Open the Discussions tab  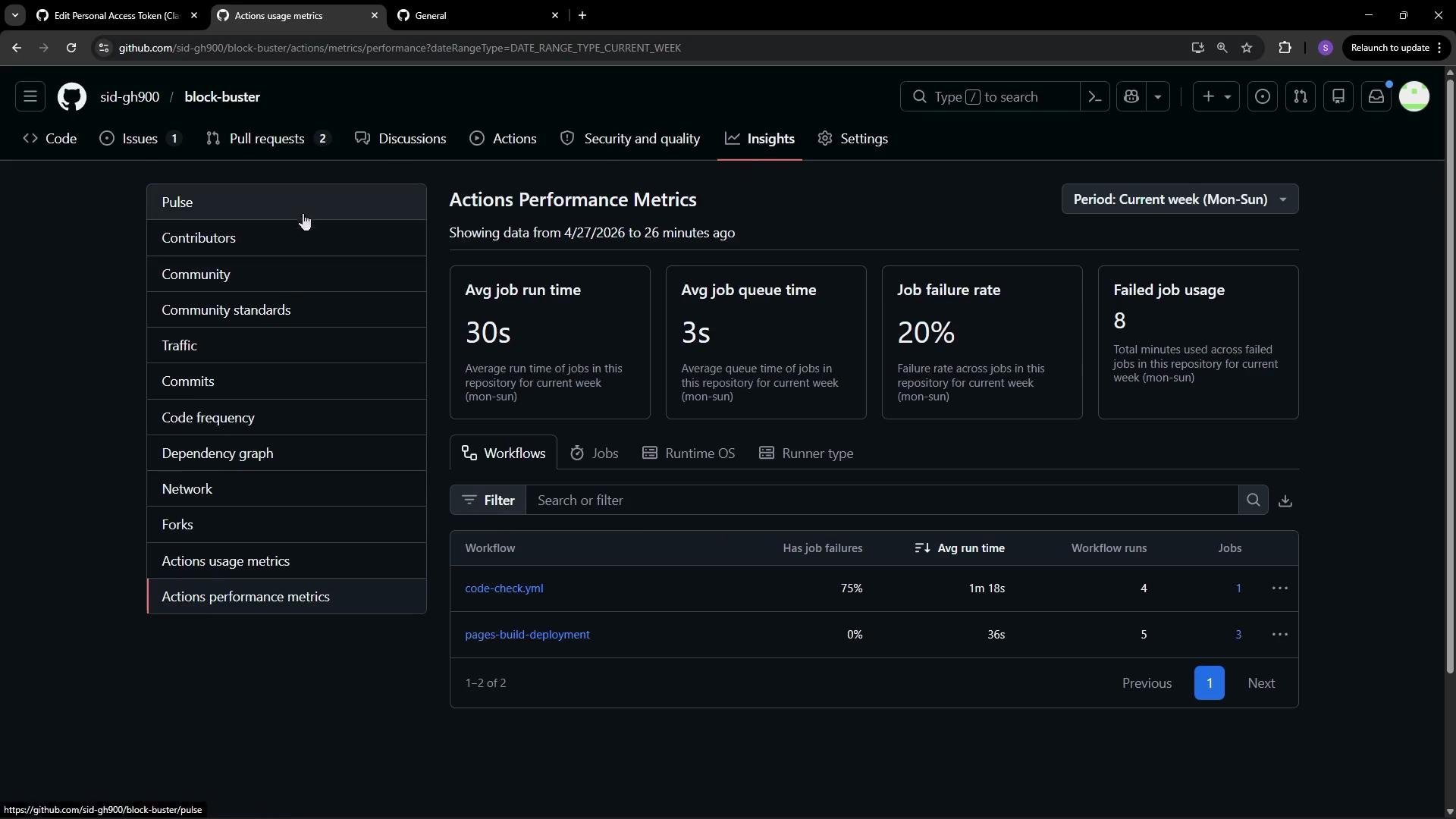(400, 139)
